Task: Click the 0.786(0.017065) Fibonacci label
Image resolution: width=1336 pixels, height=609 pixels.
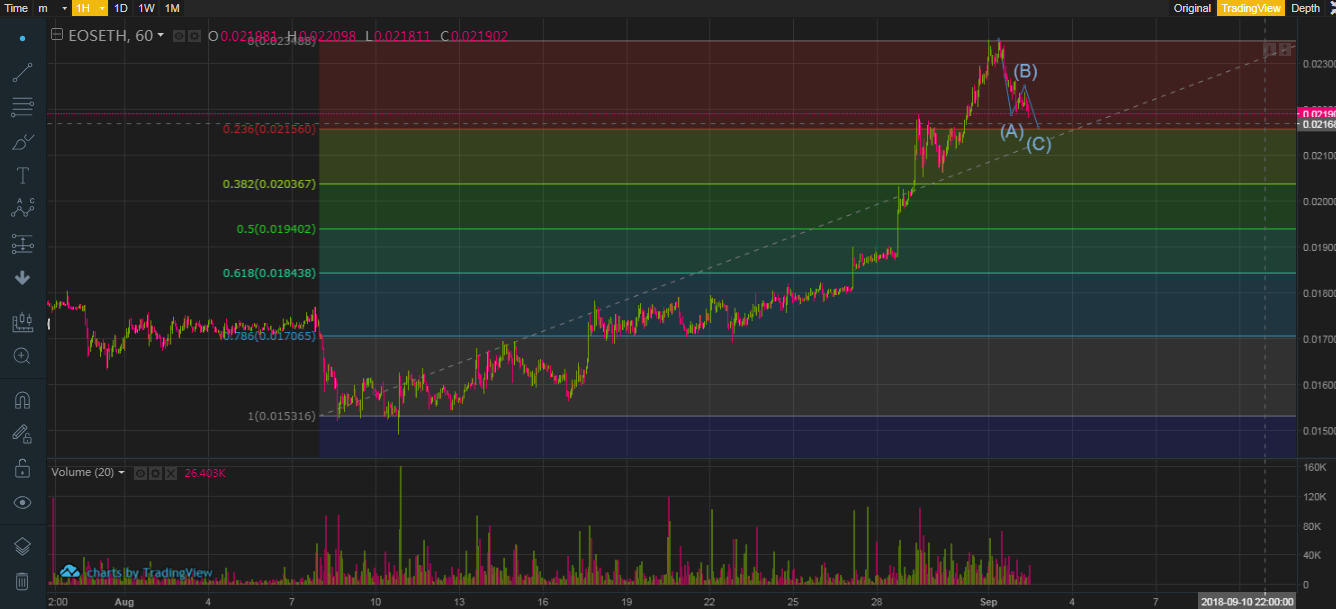Action: (269, 336)
